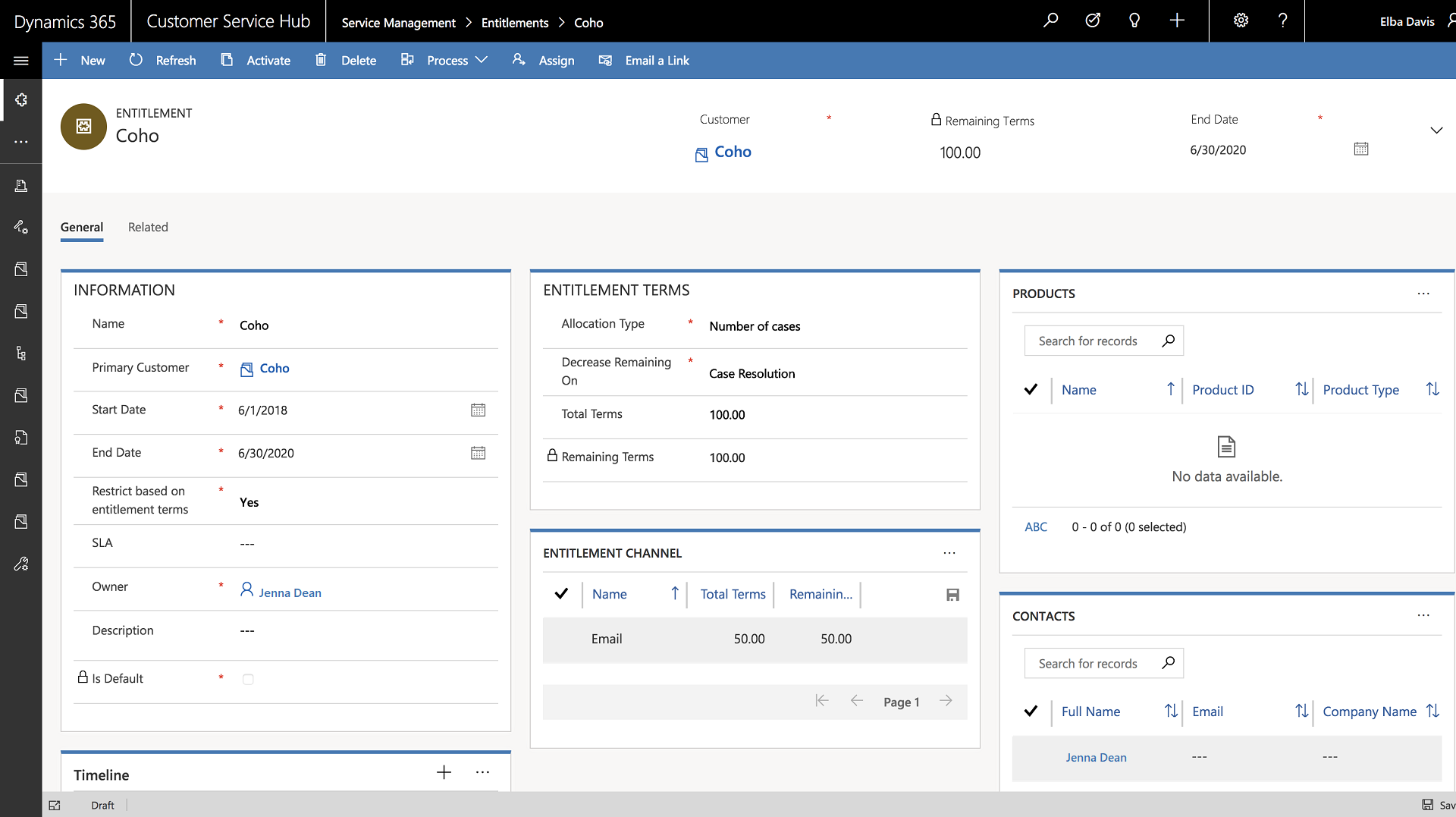Click the Contacts search for records field
This screenshot has height=817, width=1456.
[1104, 663]
